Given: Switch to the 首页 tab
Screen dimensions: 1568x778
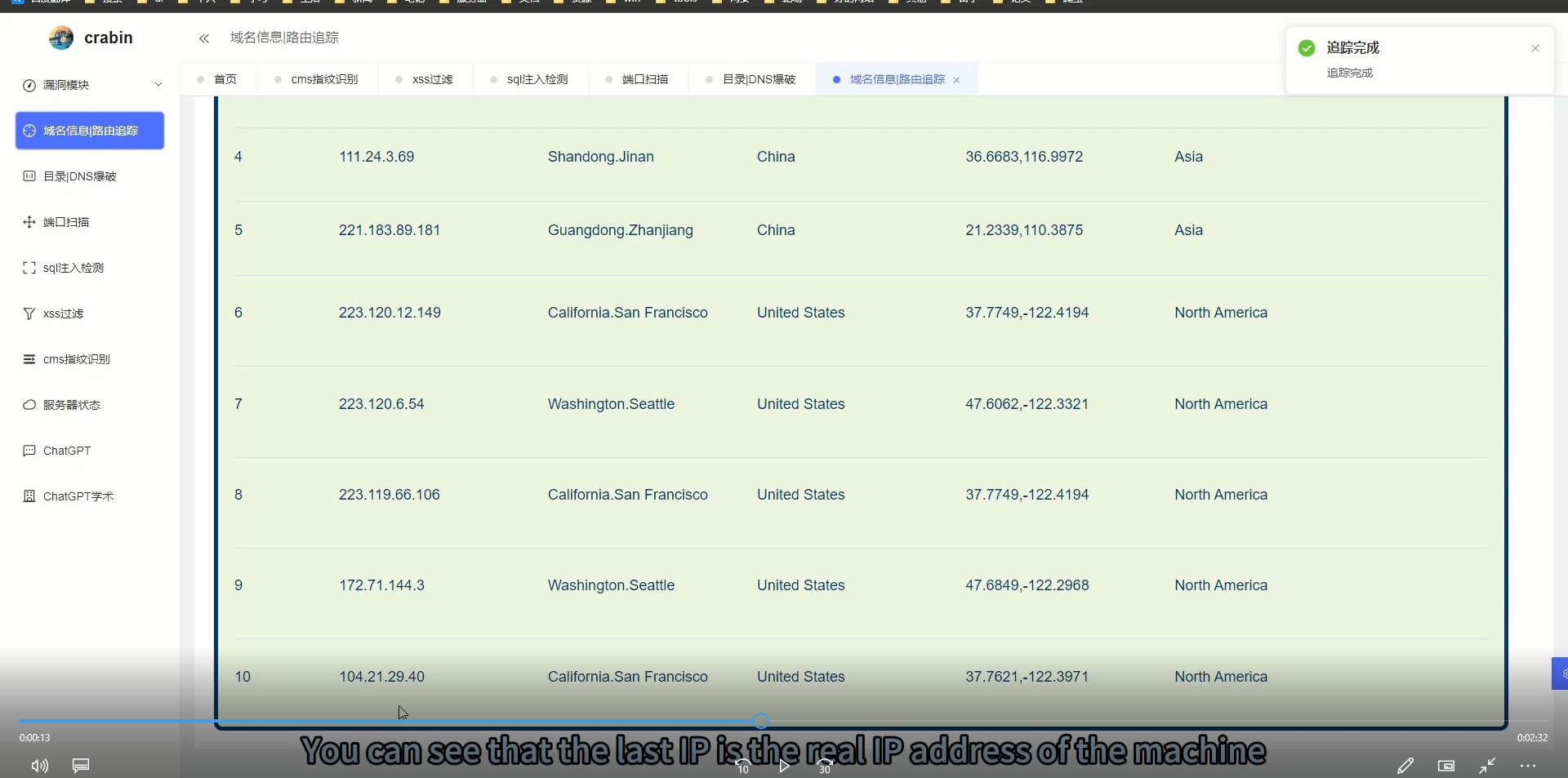Looking at the screenshot, I should click(218, 79).
